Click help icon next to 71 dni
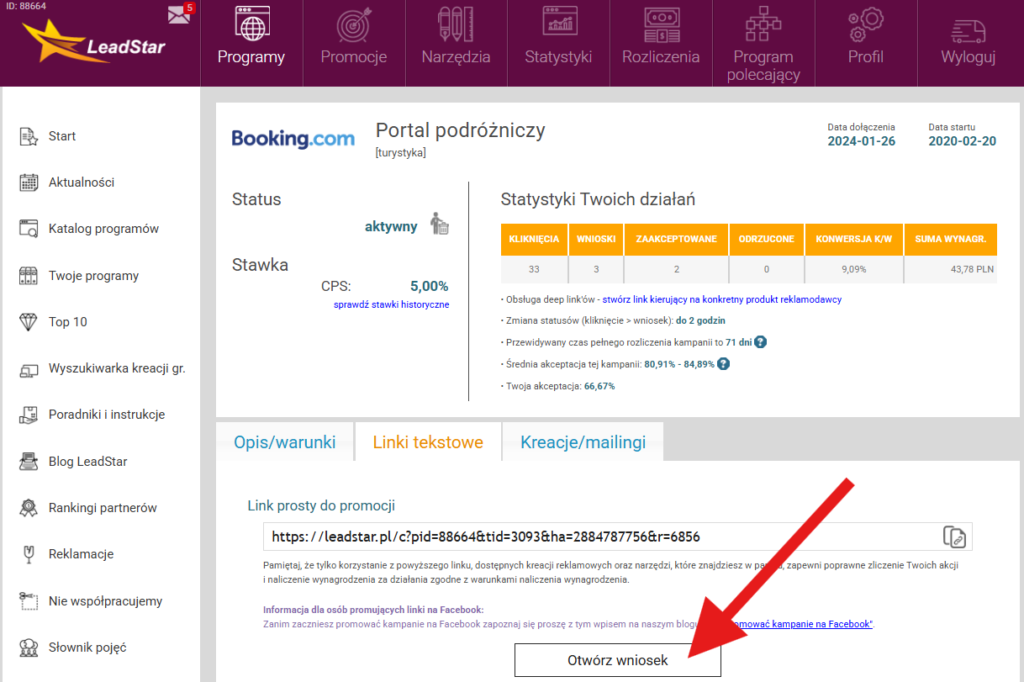The image size is (1024, 682). [761, 342]
